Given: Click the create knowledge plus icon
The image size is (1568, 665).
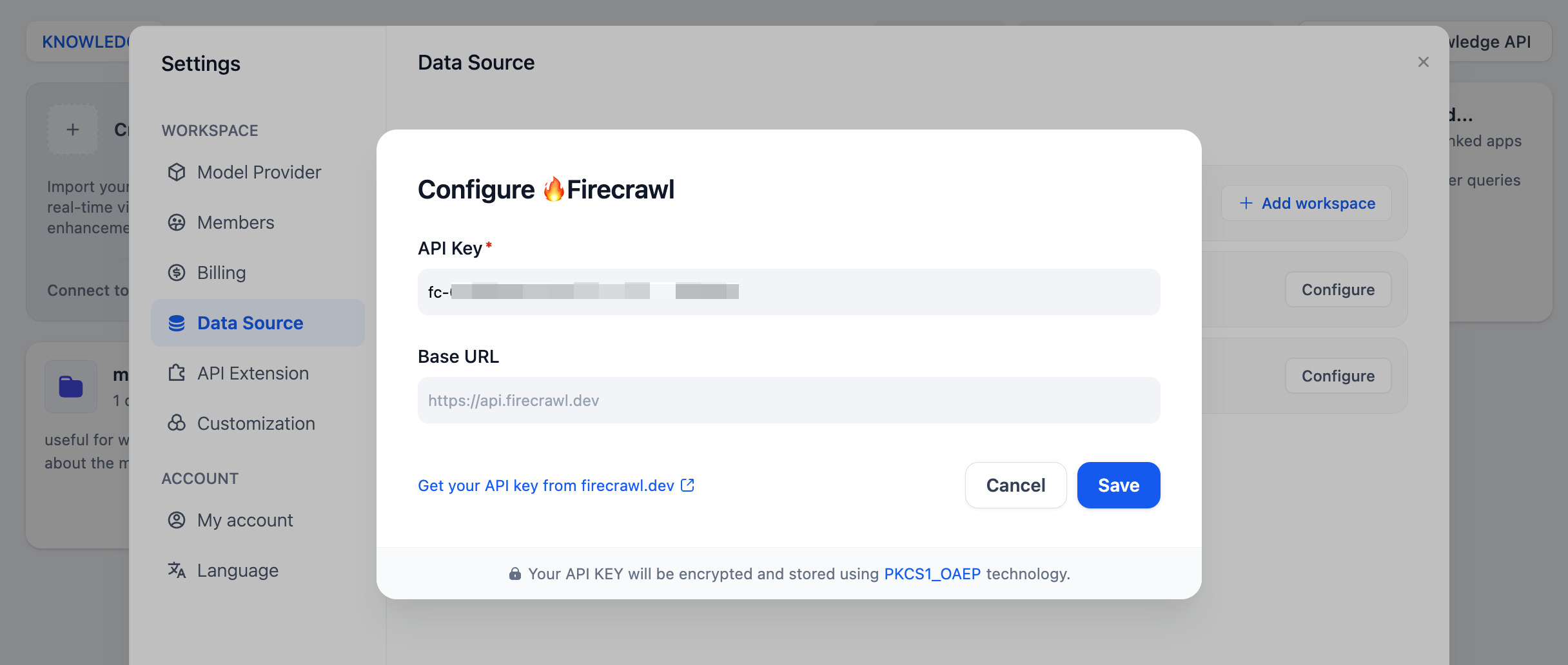Looking at the screenshot, I should tap(73, 130).
